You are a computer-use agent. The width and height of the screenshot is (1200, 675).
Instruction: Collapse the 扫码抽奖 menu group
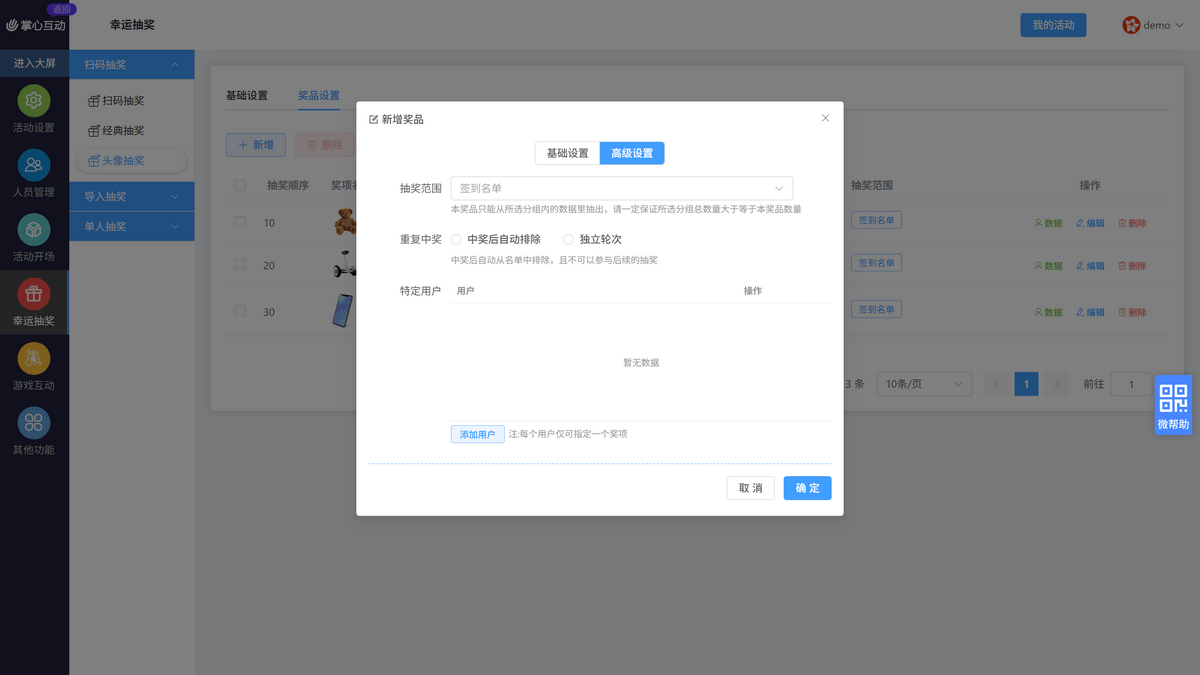click(132, 64)
